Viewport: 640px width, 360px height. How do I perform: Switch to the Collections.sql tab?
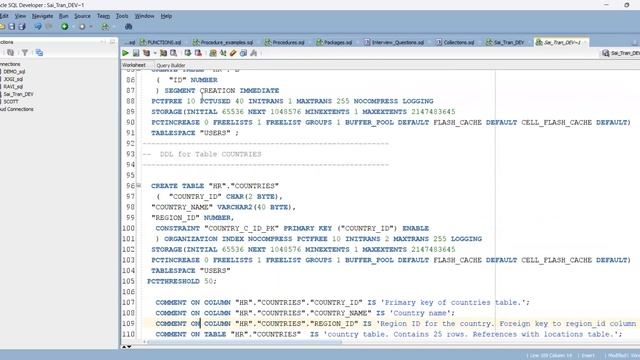(x=455, y=42)
